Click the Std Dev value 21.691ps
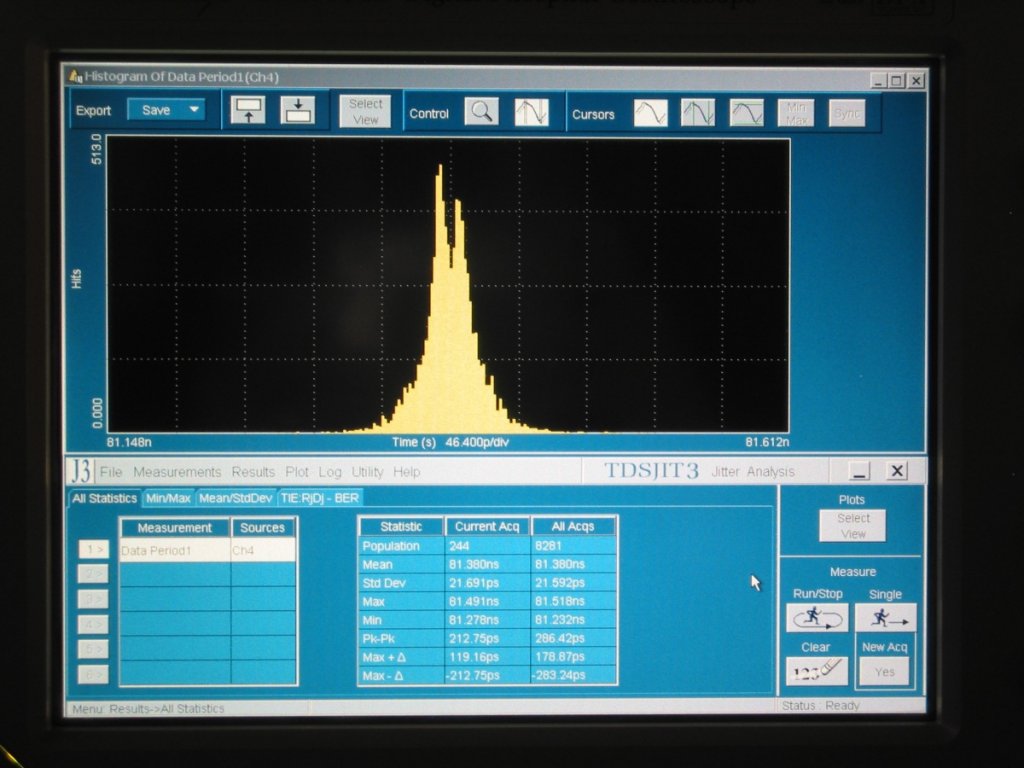The height and width of the screenshot is (768, 1024). (x=488, y=583)
